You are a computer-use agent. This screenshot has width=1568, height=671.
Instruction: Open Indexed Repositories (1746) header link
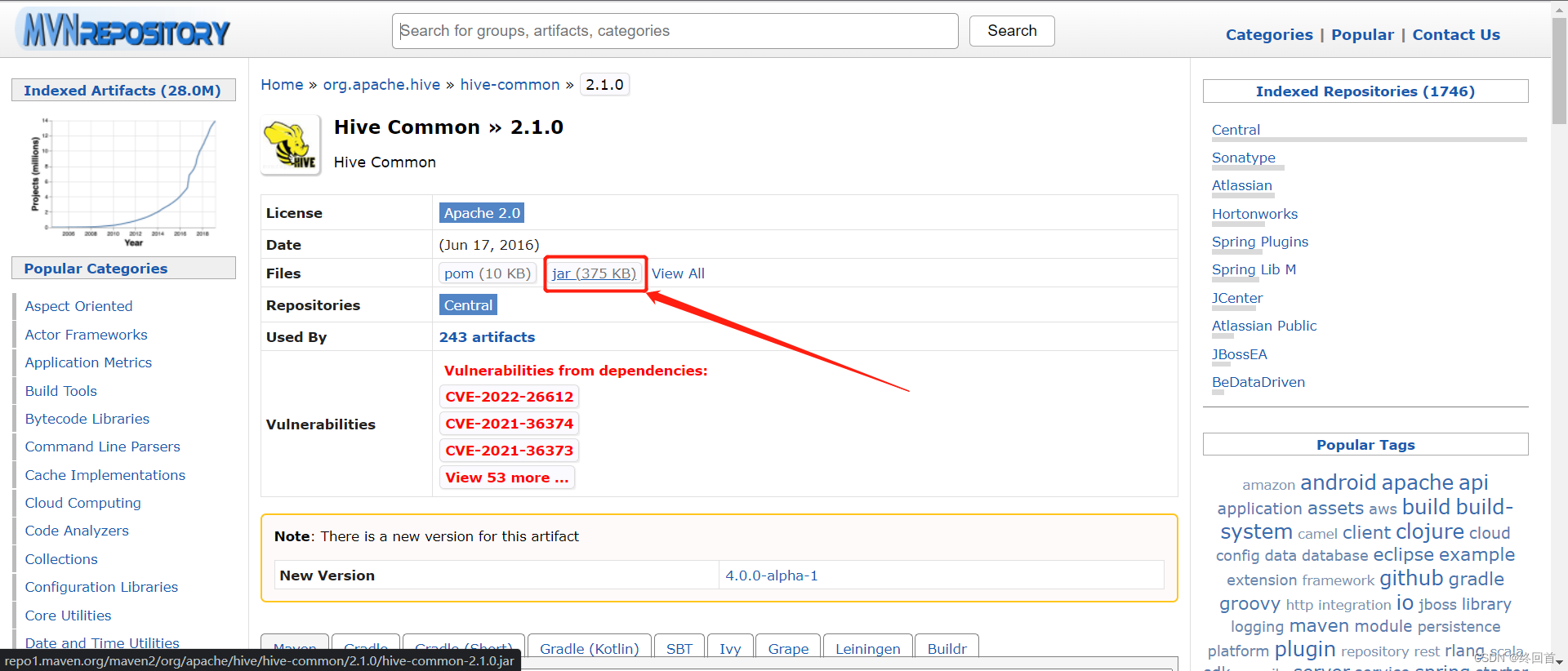pos(1365,91)
